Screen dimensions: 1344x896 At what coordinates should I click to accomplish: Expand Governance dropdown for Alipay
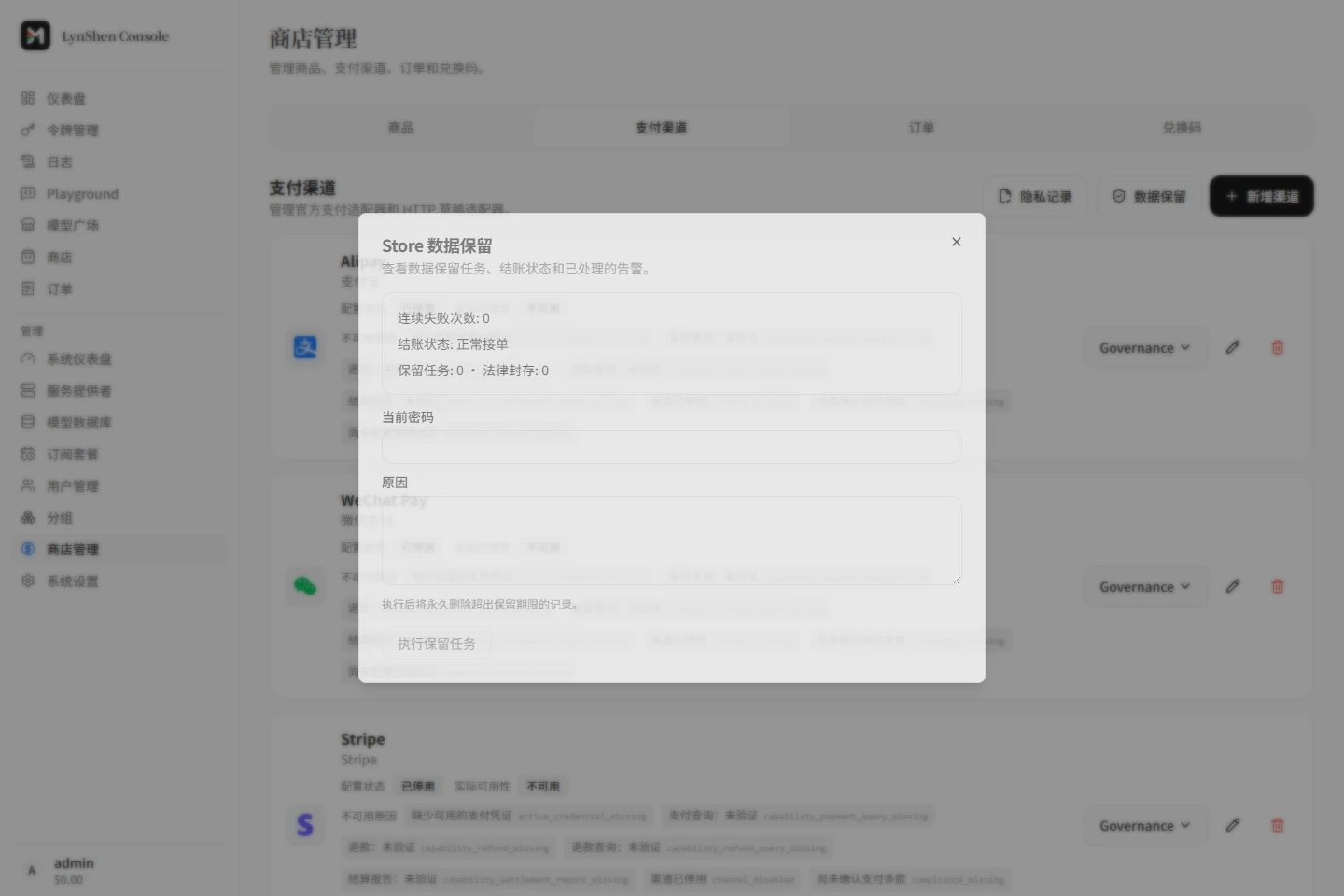[1145, 347]
